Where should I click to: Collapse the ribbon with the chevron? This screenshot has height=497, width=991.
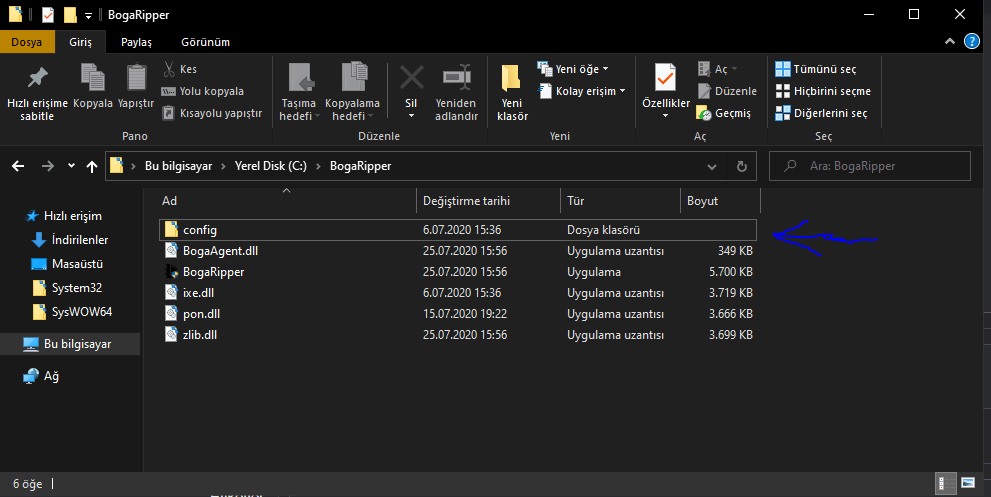tap(949, 41)
